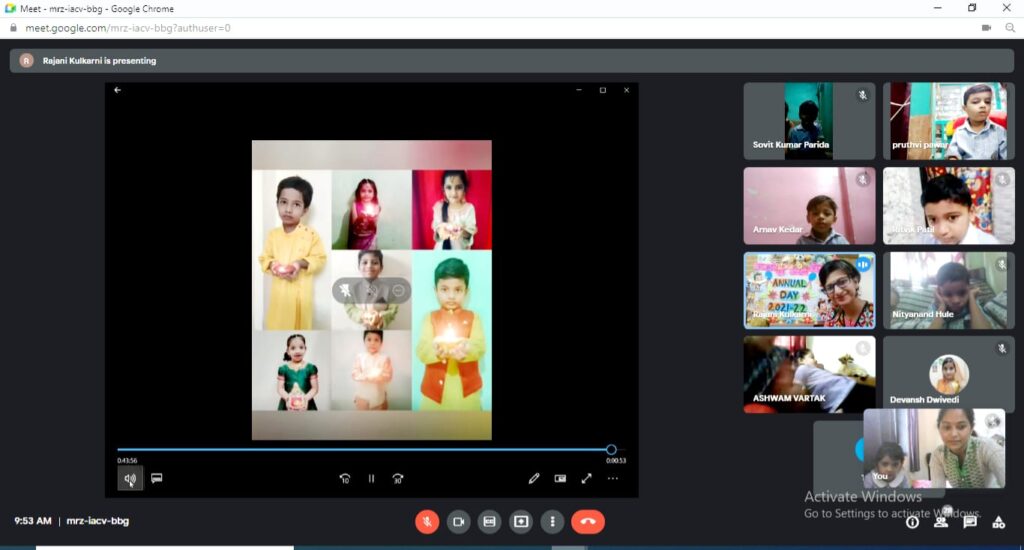The image size is (1024, 550).
Task: Leave the call with the red hang-up button
Action: pos(588,521)
